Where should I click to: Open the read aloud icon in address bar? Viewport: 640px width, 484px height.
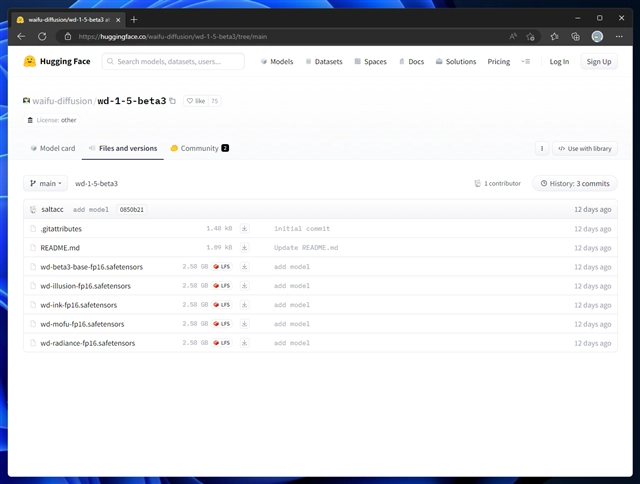tap(513, 36)
